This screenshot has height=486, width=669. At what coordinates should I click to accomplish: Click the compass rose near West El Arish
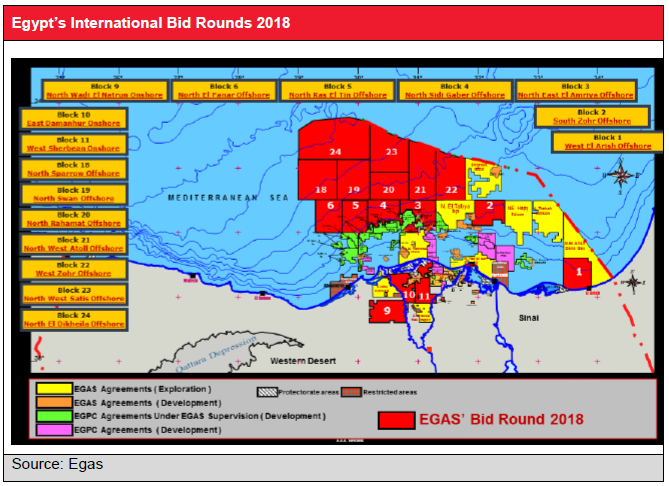click(622, 178)
